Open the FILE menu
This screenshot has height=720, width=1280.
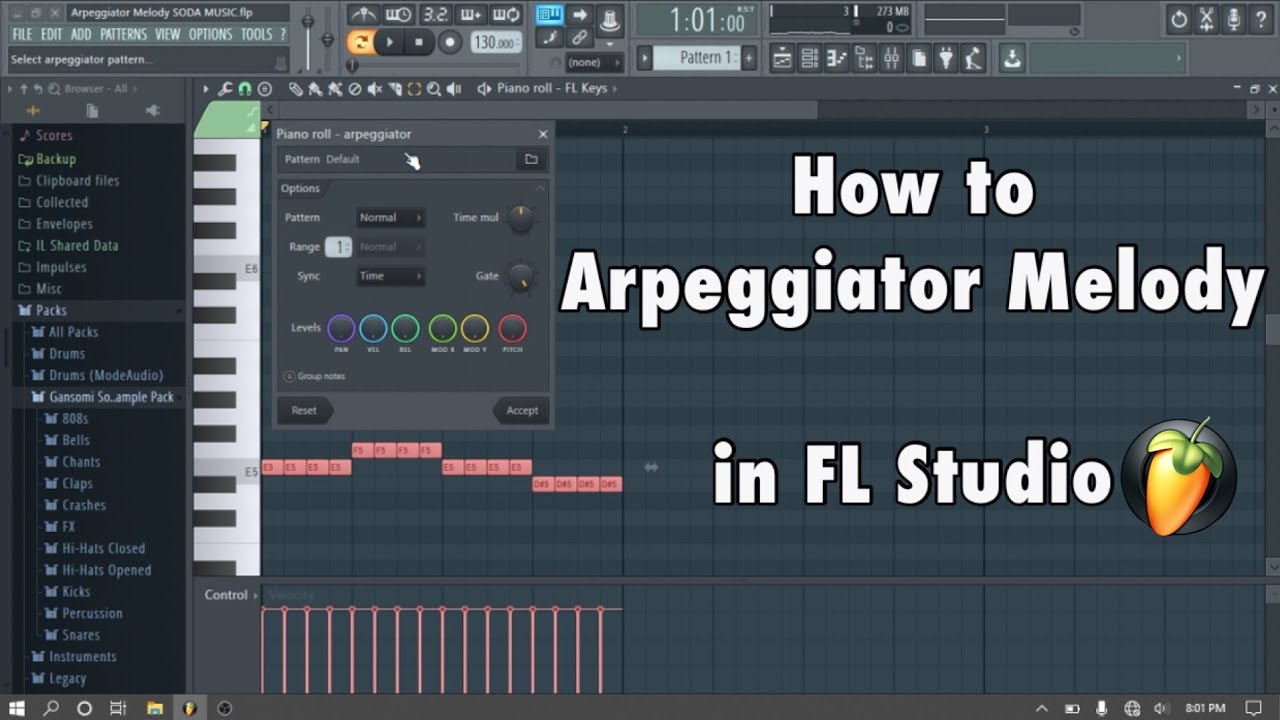22,34
